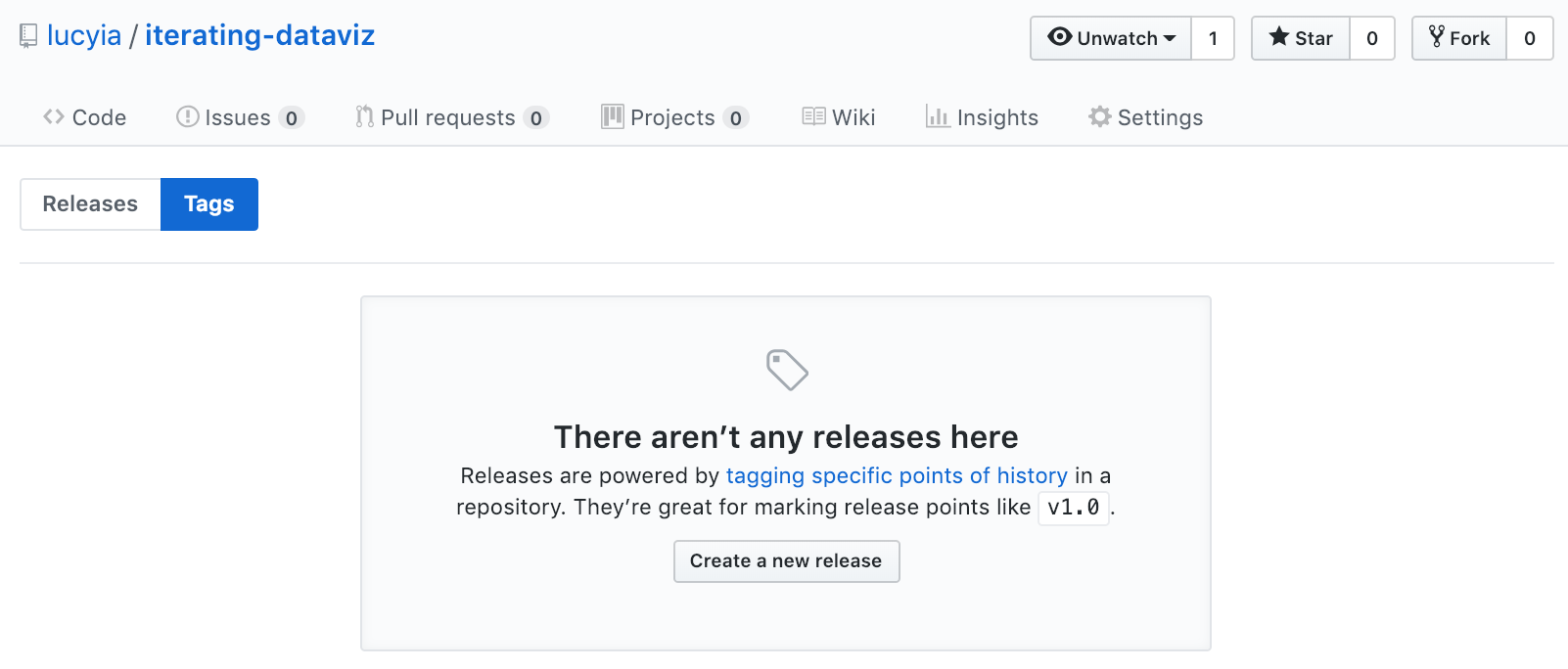Open repository Settings tab
This screenshot has width=1568, height=669.
click(x=1145, y=117)
